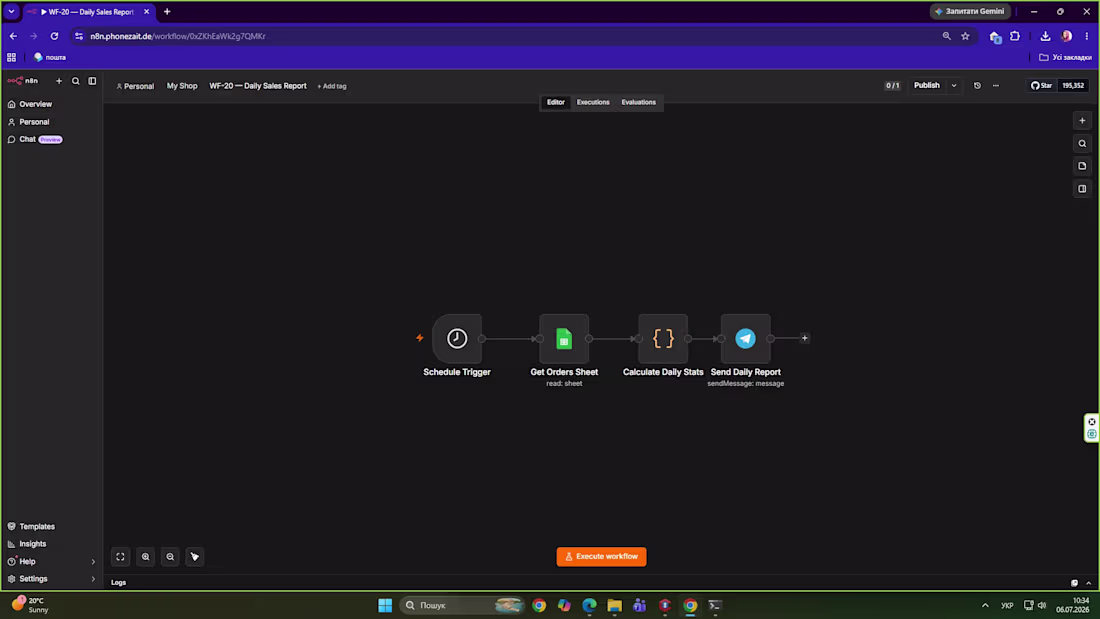Reload the browser page
This screenshot has height=619, width=1100.
pos(54,36)
